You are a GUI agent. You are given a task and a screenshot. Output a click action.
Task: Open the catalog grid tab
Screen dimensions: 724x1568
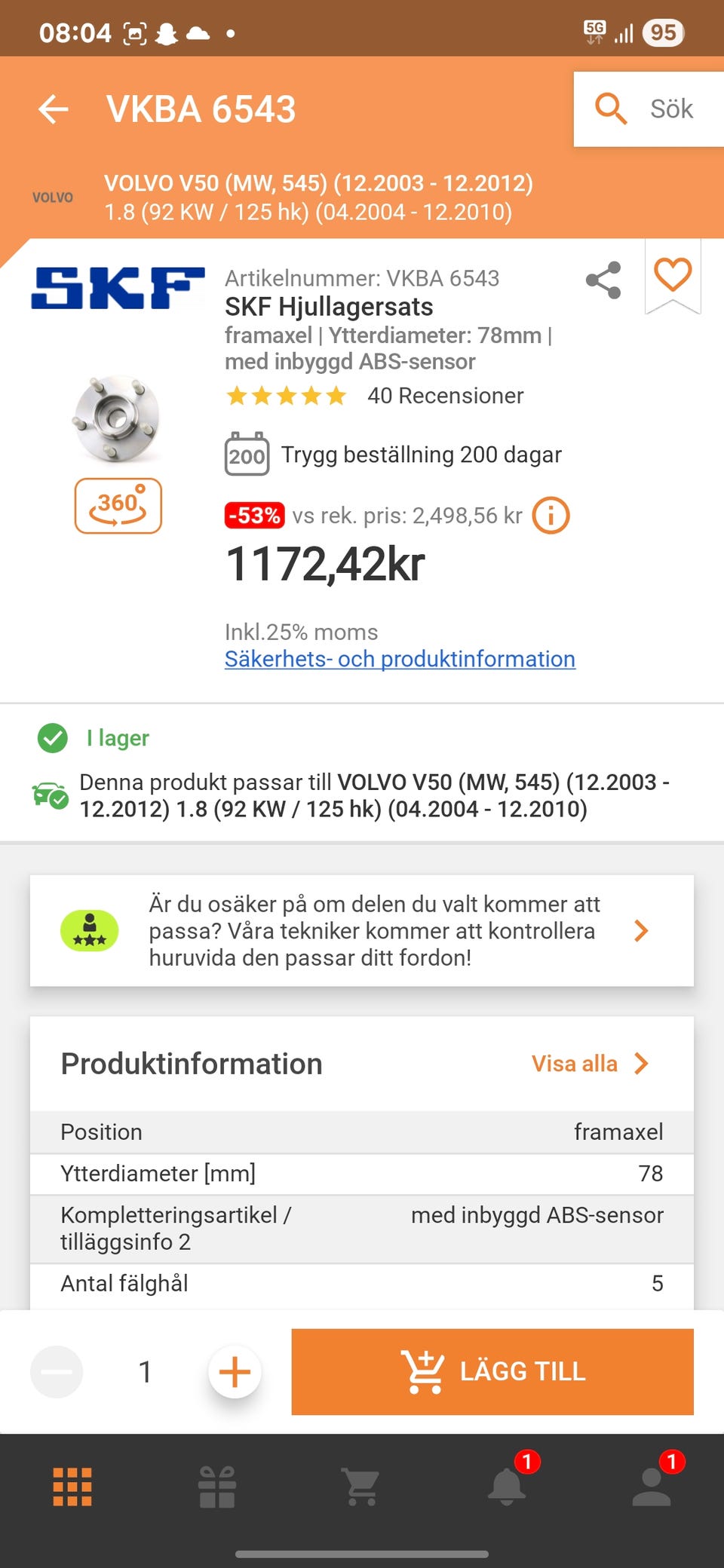(x=72, y=1487)
